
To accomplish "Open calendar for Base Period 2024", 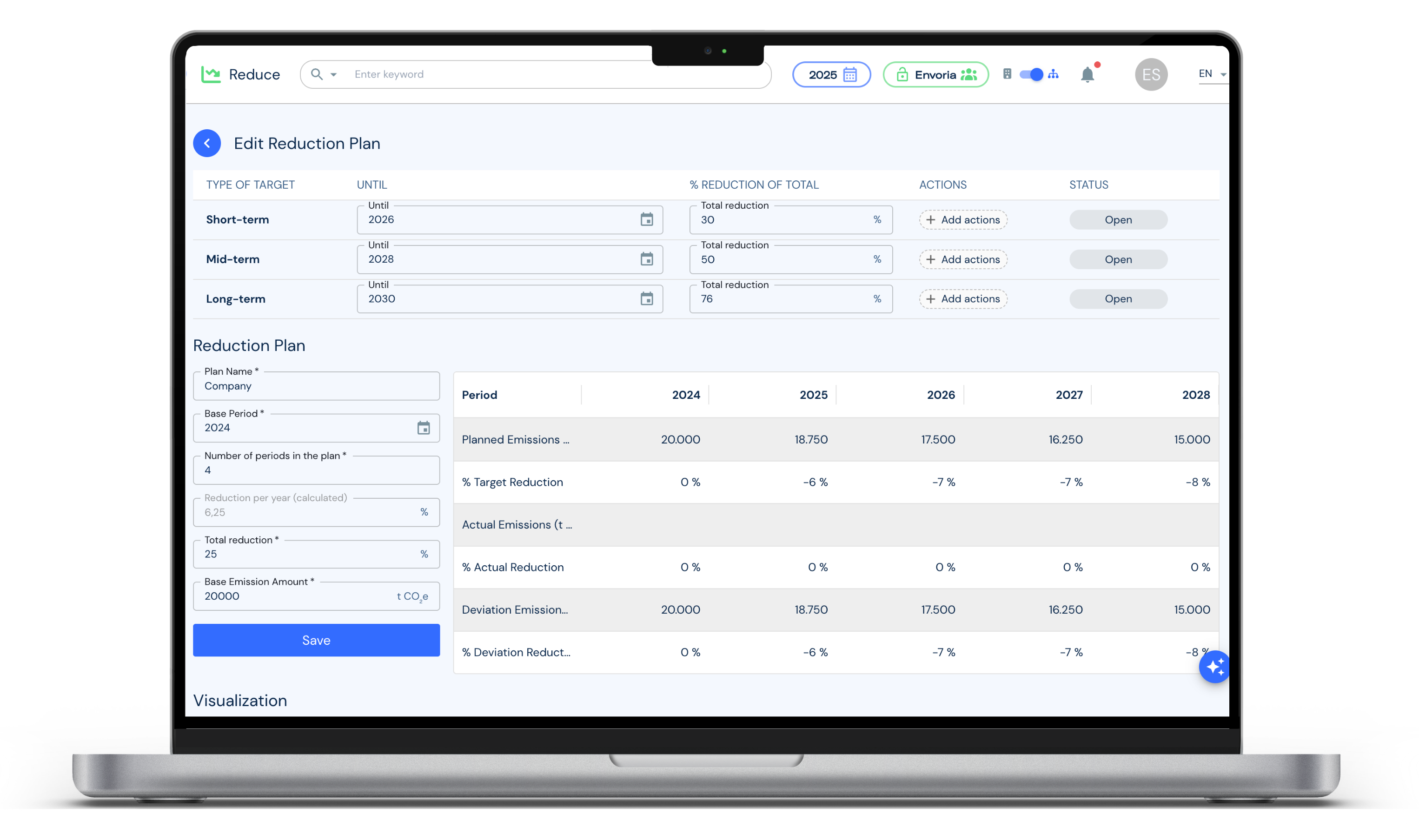I will pyautogui.click(x=423, y=428).
